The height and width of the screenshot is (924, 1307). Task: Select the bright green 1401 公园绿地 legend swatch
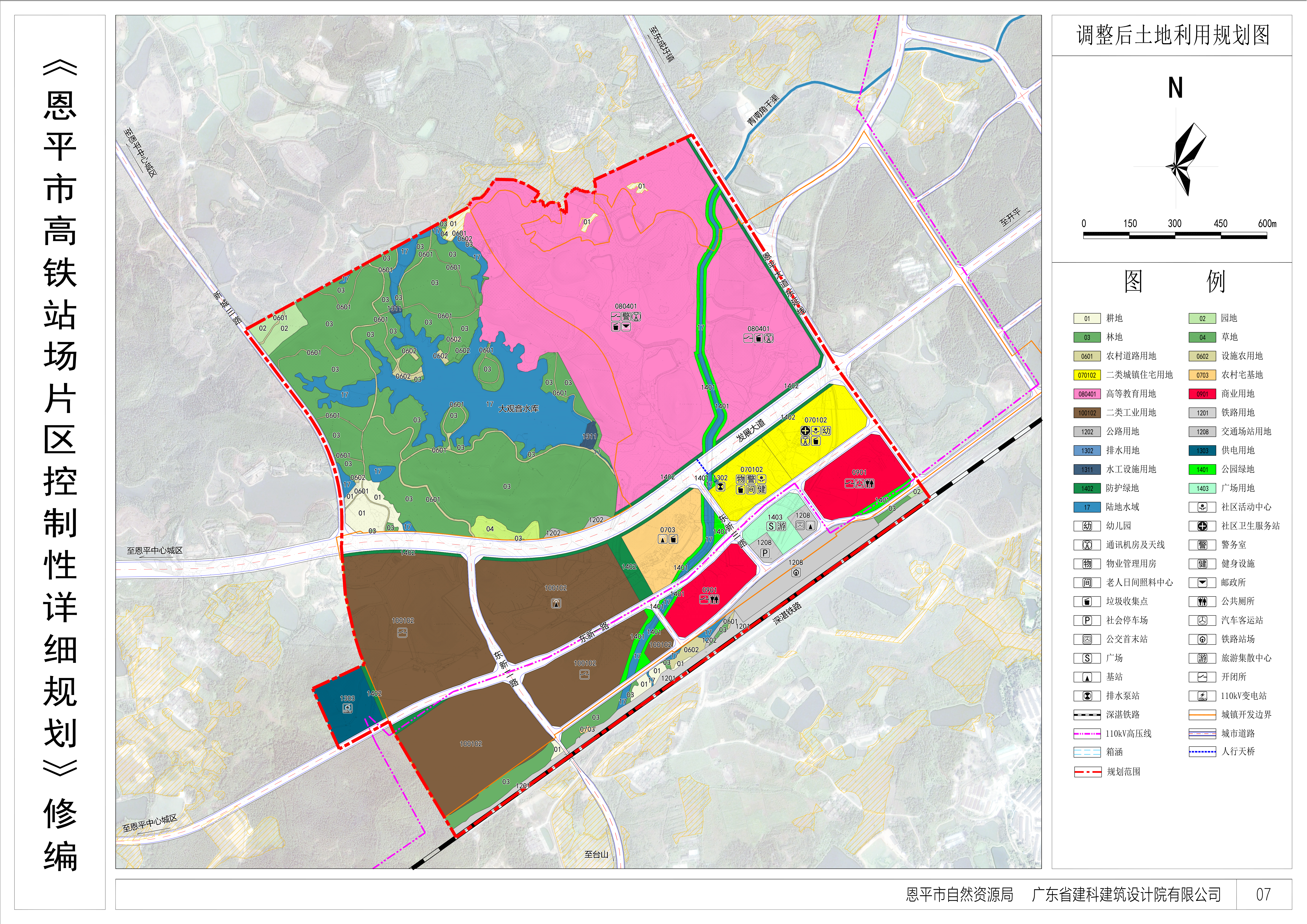1202,469
